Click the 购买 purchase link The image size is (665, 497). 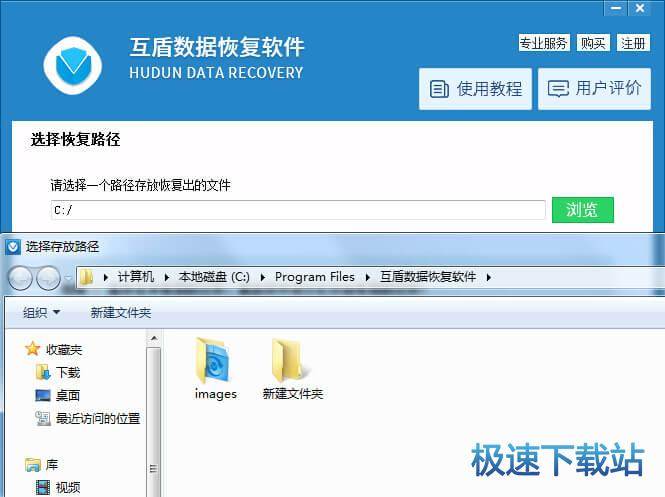click(x=593, y=43)
